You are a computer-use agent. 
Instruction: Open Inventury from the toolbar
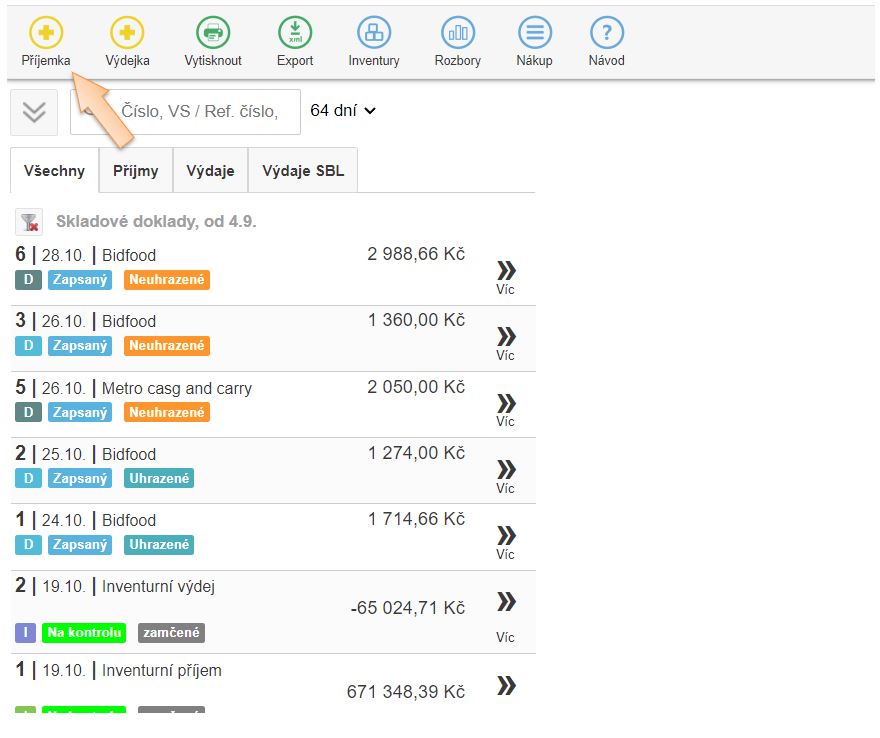point(374,33)
